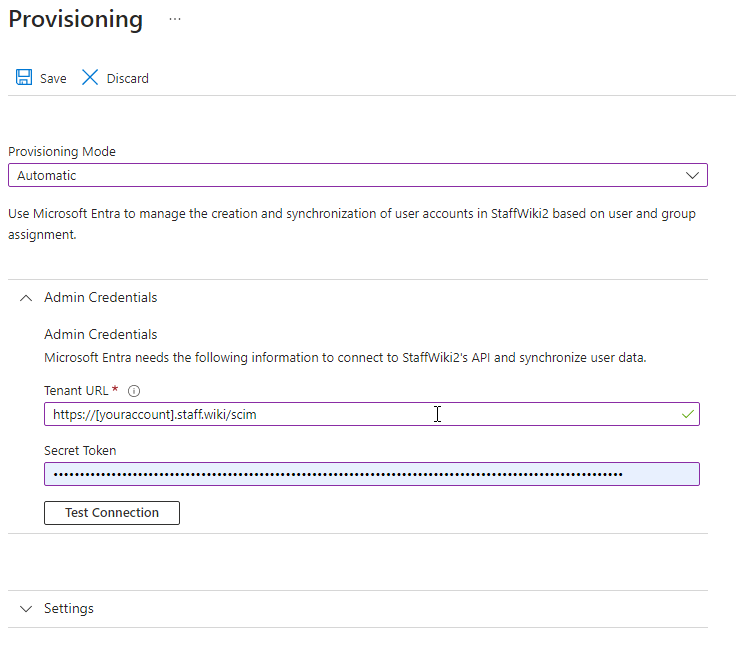Click the green checkmark in Tenant URL field
This screenshot has width=736, height=657.
tap(687, 414)
